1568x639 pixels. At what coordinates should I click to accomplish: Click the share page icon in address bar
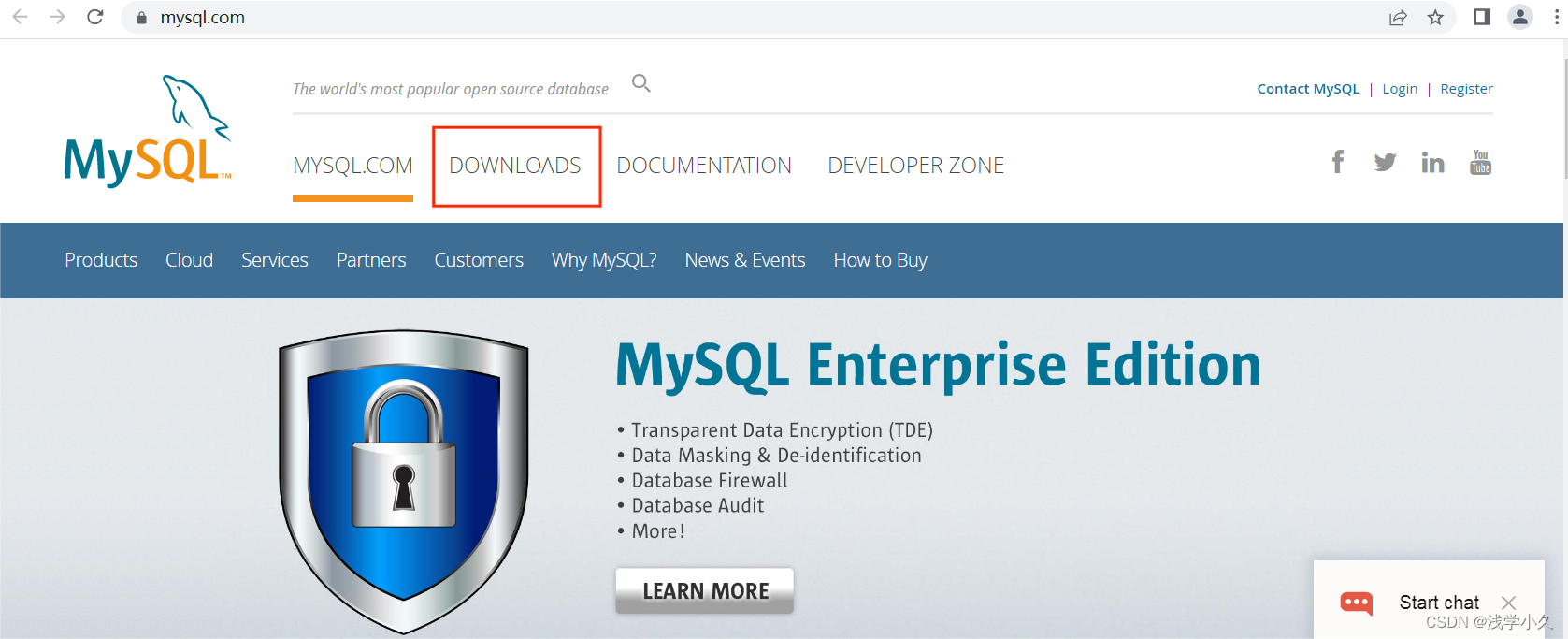tap(1398, 17)
